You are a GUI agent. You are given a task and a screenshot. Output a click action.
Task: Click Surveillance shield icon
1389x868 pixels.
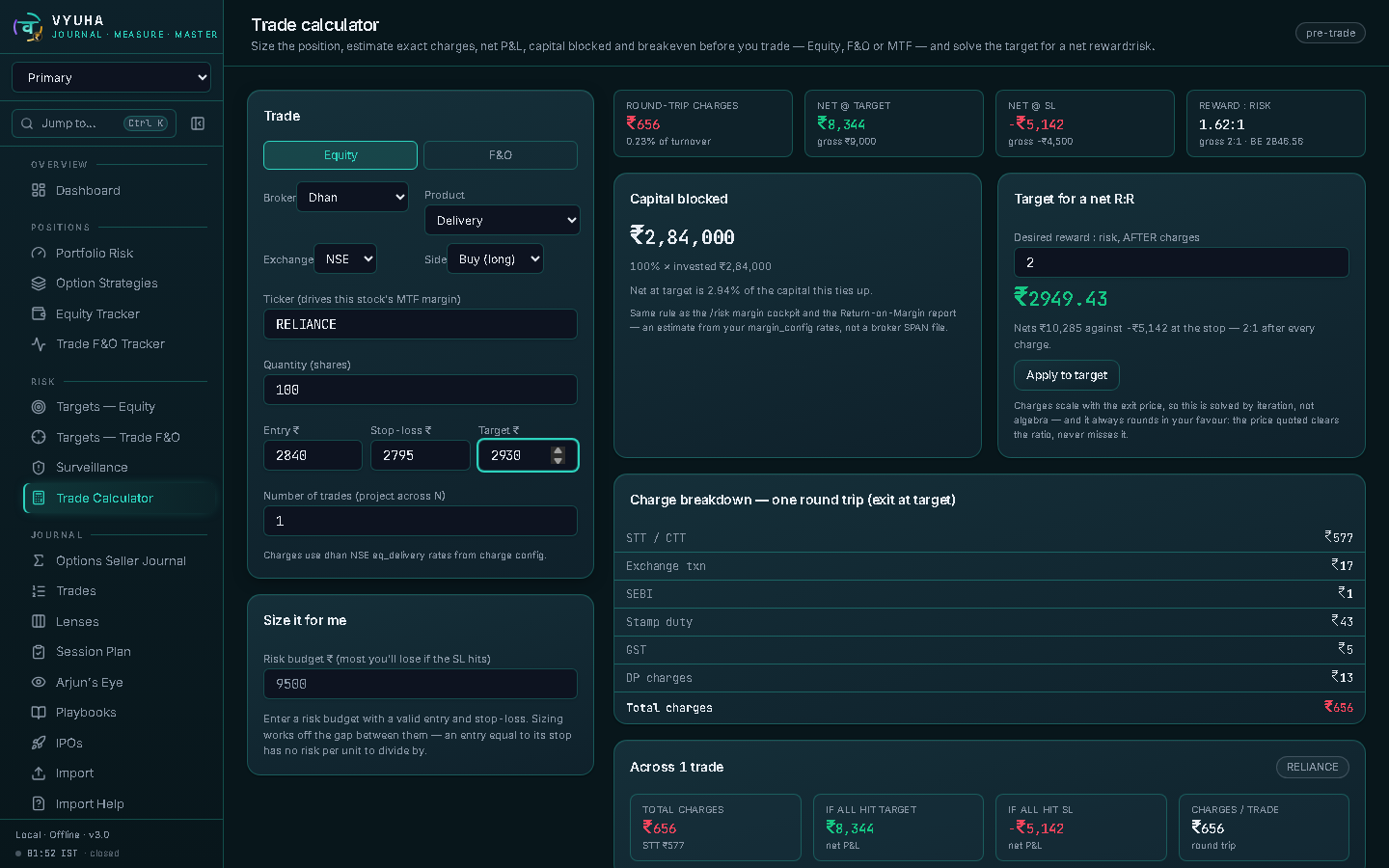tap(39, 468)
